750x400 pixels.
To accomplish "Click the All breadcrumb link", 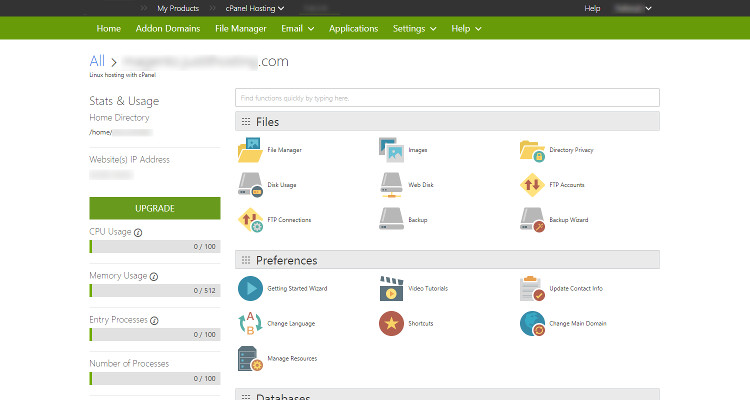I will (97, 61).
